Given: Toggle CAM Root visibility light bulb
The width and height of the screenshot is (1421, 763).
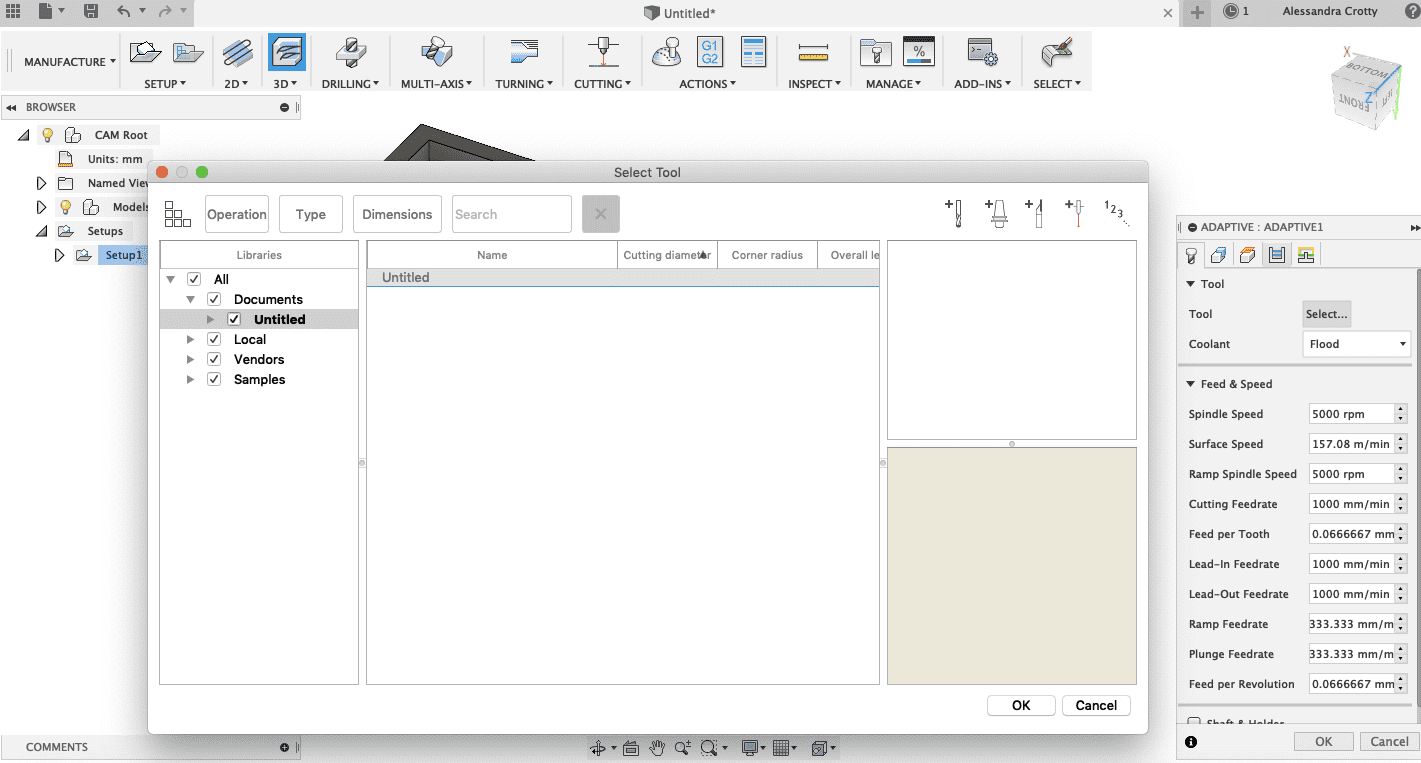Looking at the screenshot, I should pos(47,135).
